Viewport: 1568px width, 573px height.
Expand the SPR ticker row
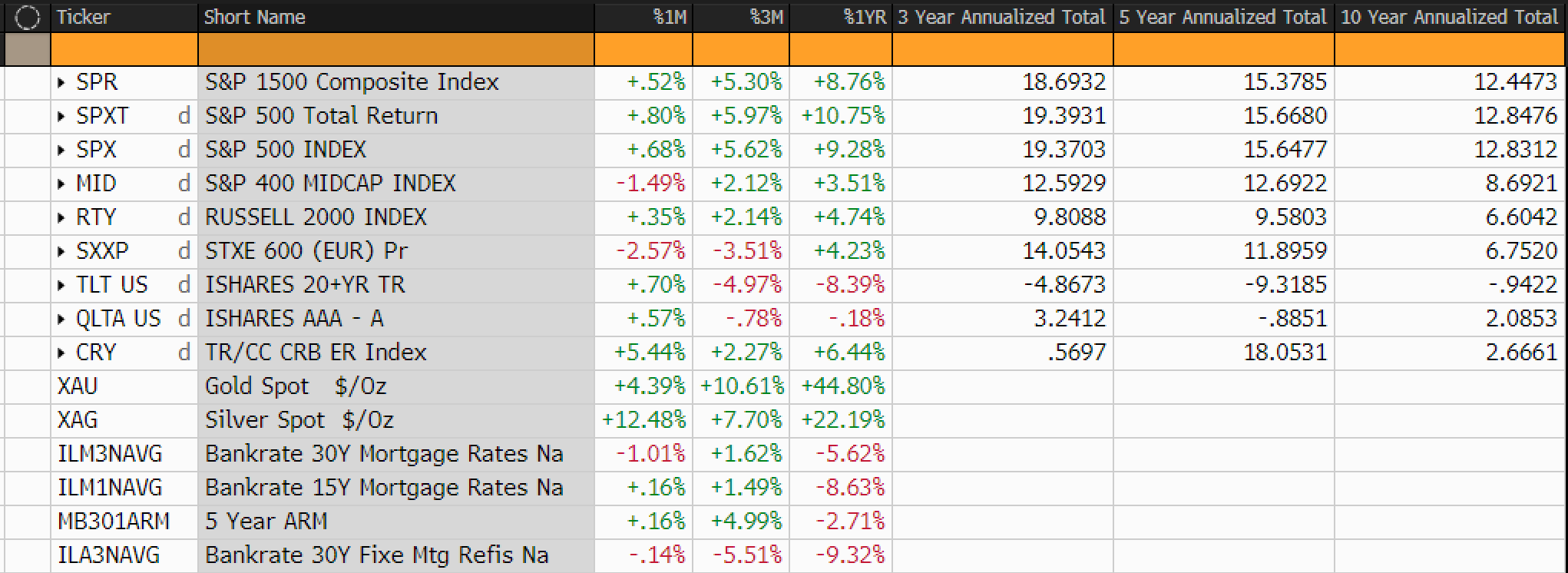pyautogui.click(x=61, y=82)
